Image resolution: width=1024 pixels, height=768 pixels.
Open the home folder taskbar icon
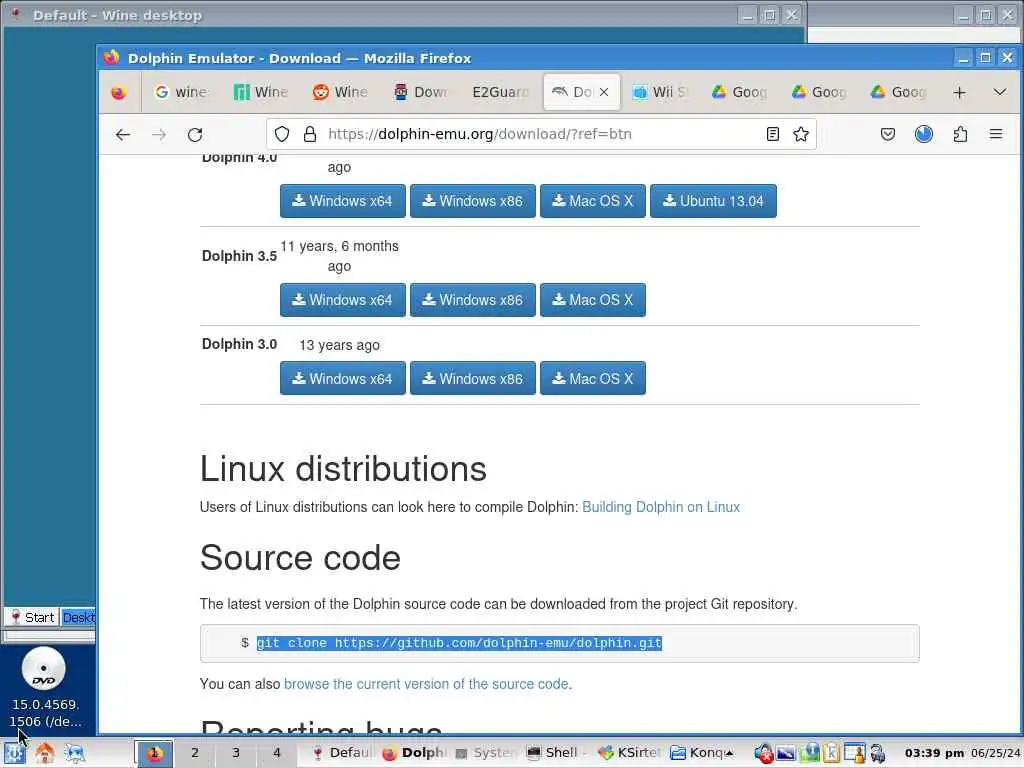point(44,753)
